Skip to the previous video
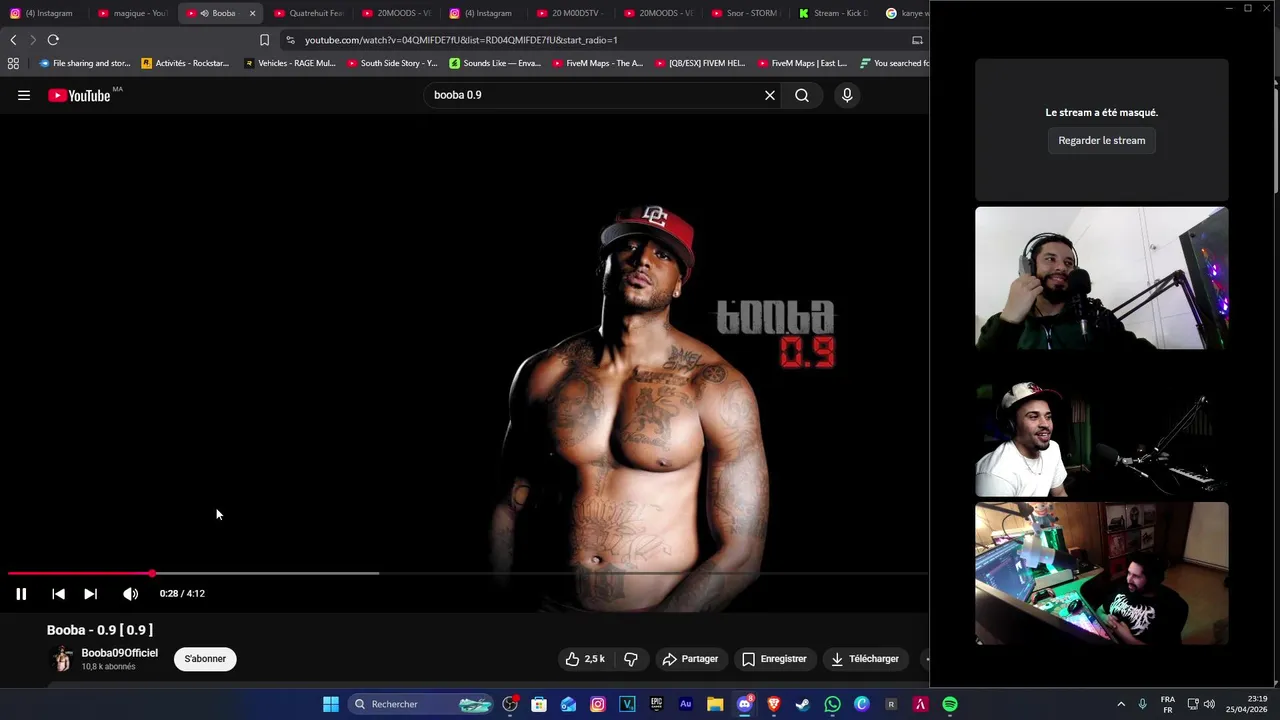Viewport: 1280px width, 720px height. [x=58, y=594]
